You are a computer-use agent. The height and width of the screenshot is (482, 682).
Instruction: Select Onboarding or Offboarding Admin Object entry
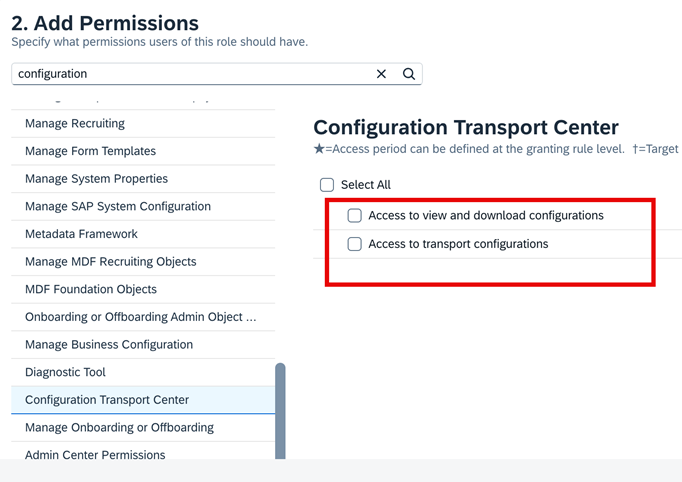tap(143, 317)
